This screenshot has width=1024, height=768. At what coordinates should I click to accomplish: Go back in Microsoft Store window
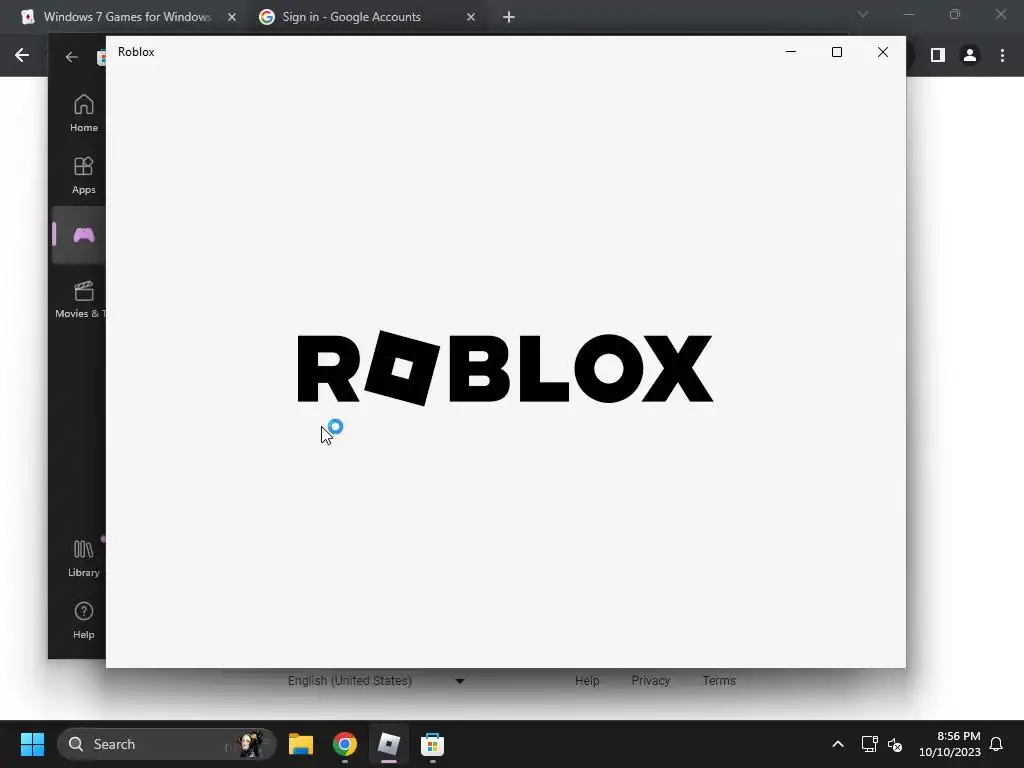[x=71, y=57]
